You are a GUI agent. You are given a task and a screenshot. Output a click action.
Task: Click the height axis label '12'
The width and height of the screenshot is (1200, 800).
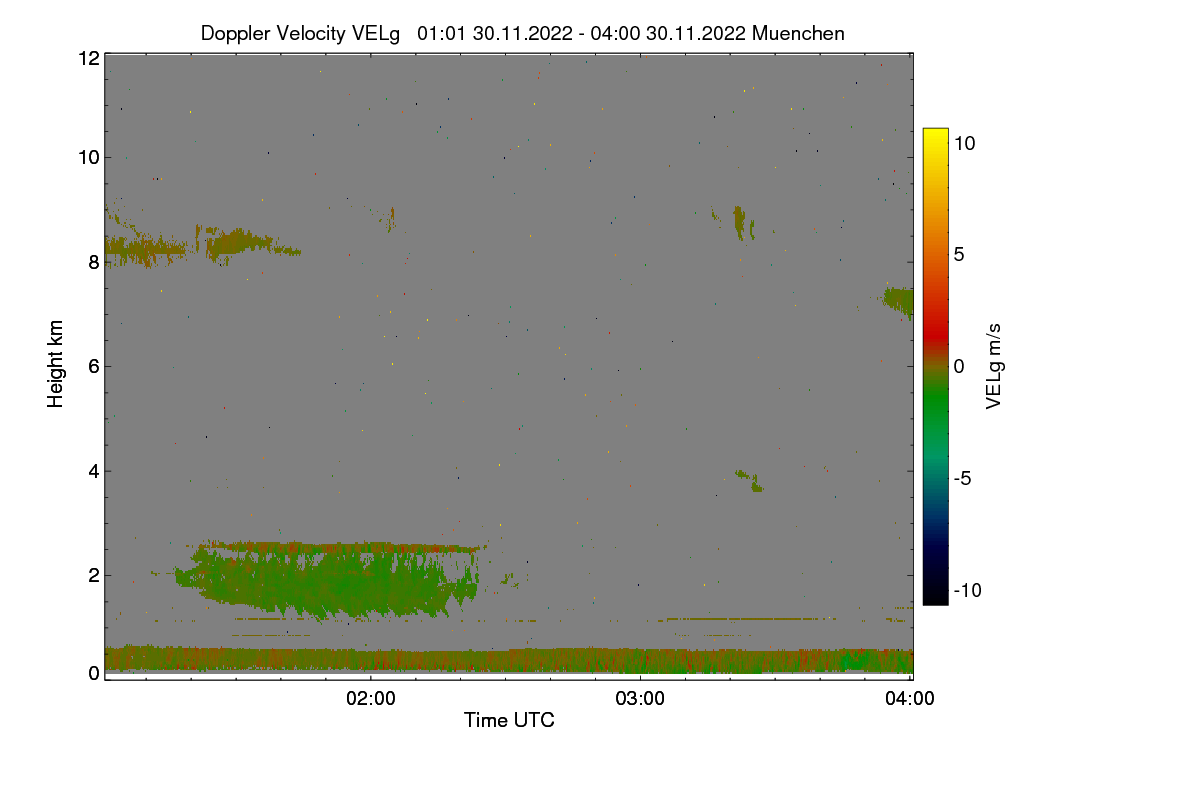coord(89,58)
